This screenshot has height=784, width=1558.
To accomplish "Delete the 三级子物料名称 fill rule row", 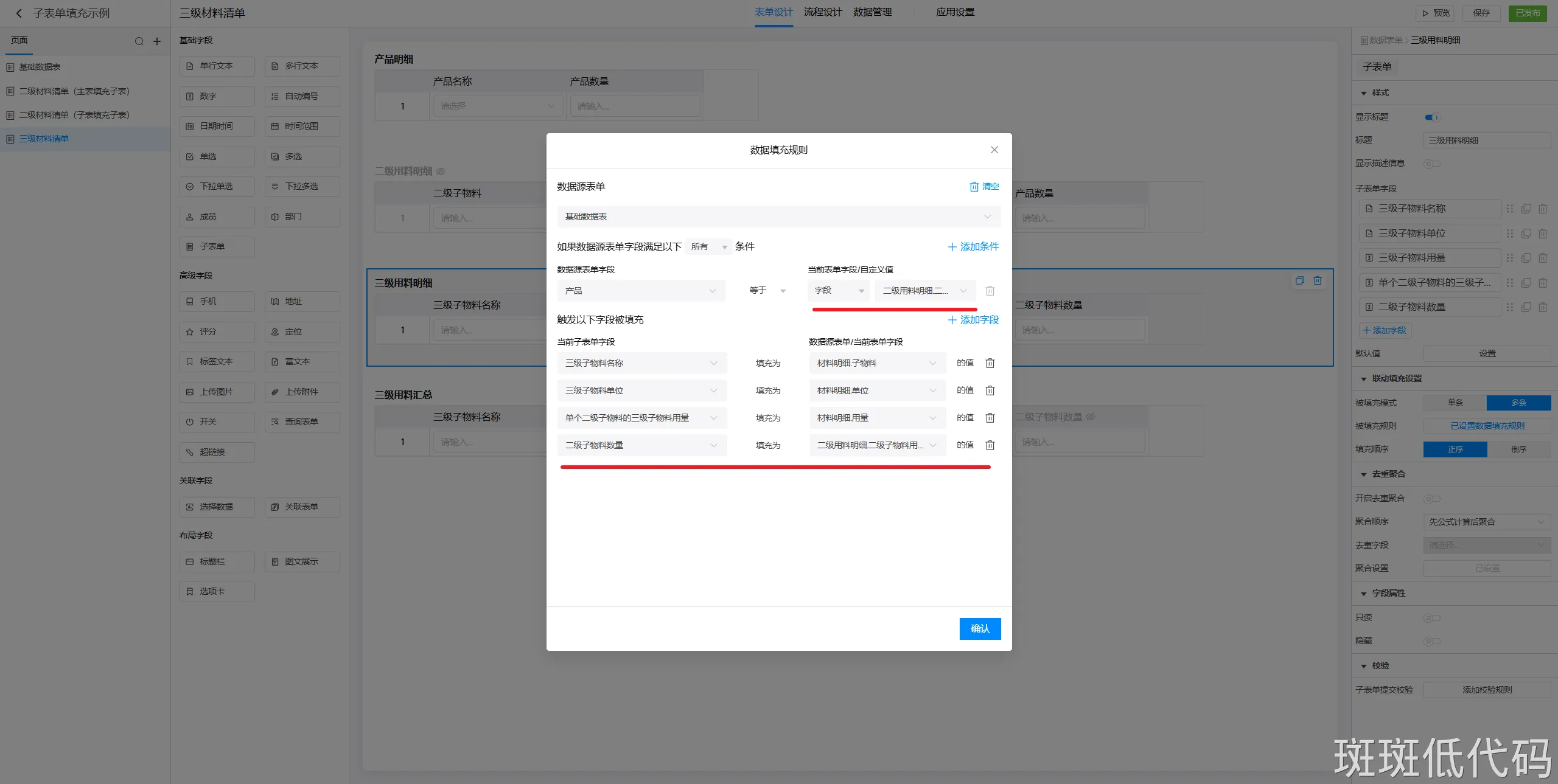I will 990,363.
